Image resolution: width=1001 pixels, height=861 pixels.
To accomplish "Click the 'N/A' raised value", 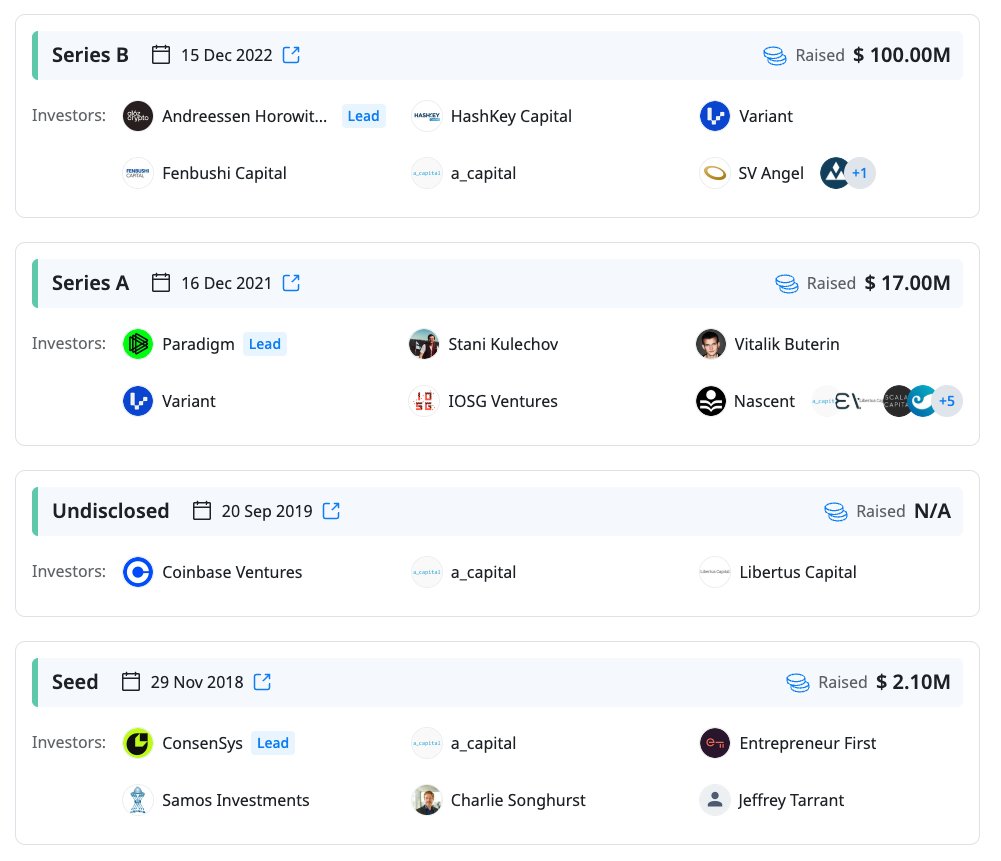I will [932, 511].
